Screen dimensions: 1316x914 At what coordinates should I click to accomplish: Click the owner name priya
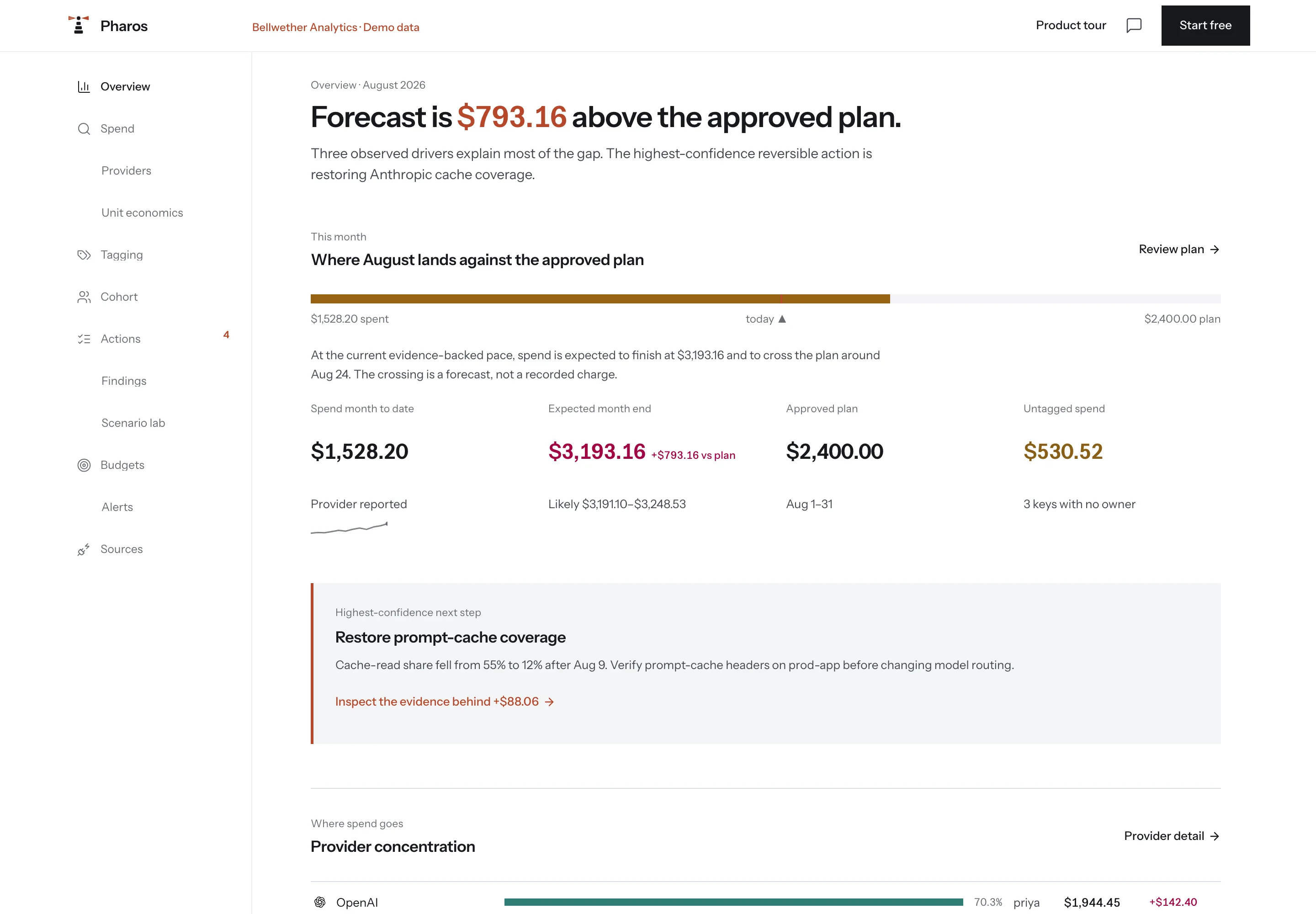pos(1026,903)
